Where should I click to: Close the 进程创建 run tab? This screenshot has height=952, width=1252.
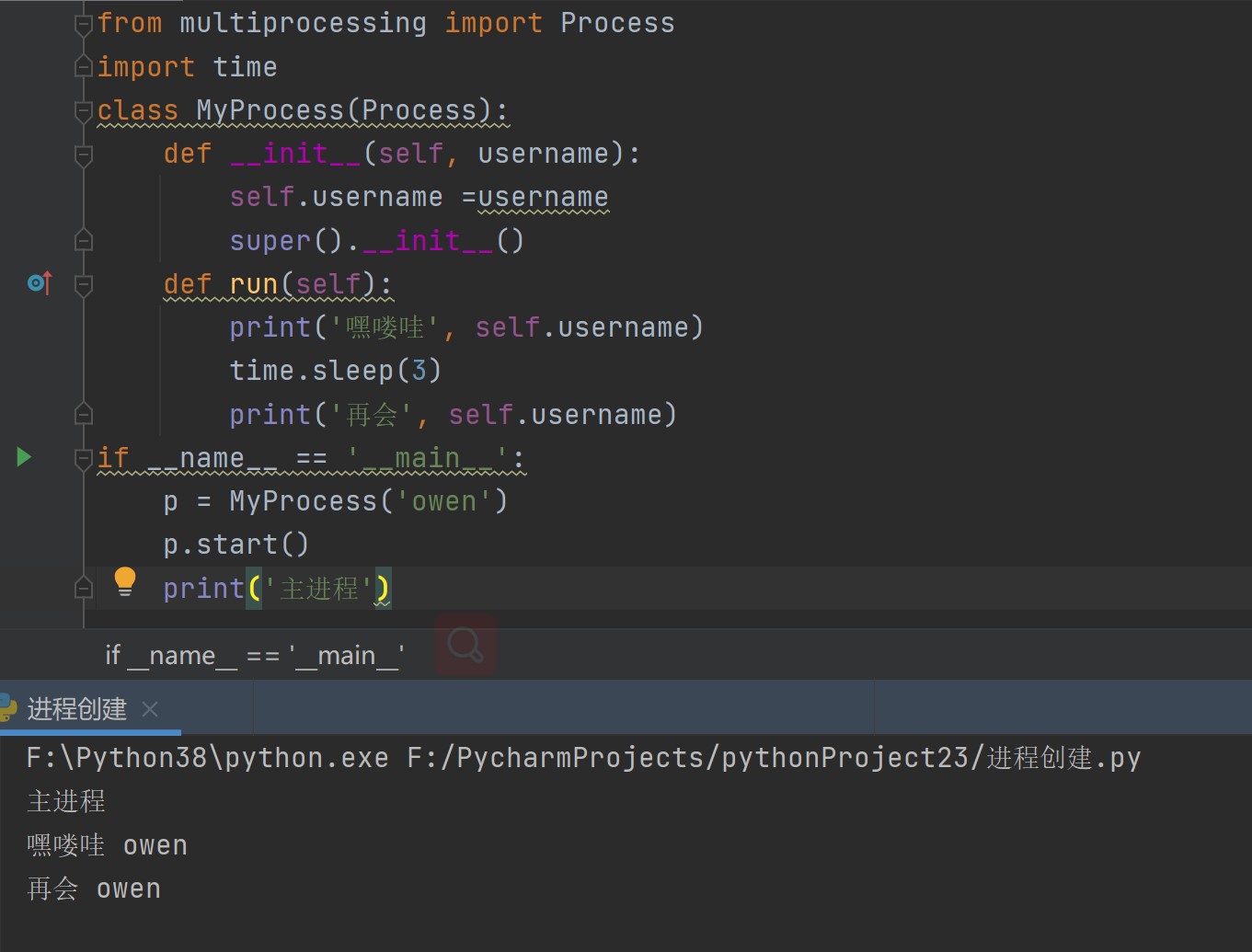click(150, 709)
